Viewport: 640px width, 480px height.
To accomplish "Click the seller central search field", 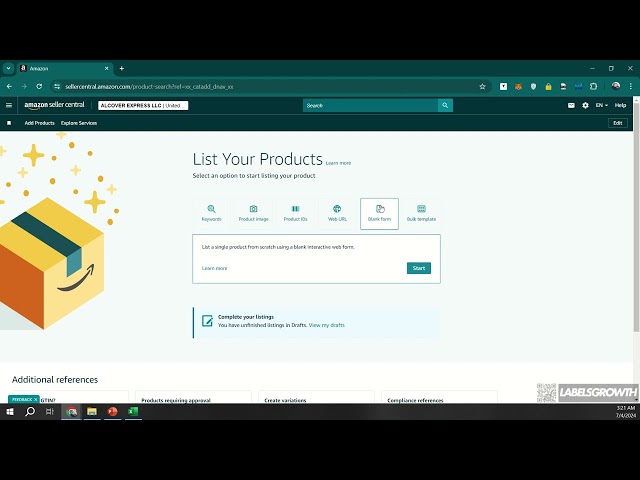I will (x=370, y=105).
